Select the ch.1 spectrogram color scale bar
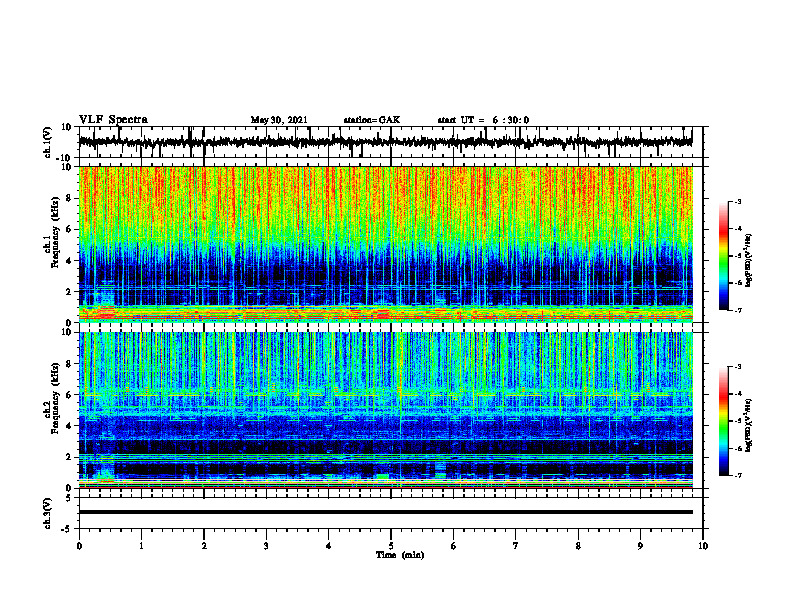 point(723,256)
